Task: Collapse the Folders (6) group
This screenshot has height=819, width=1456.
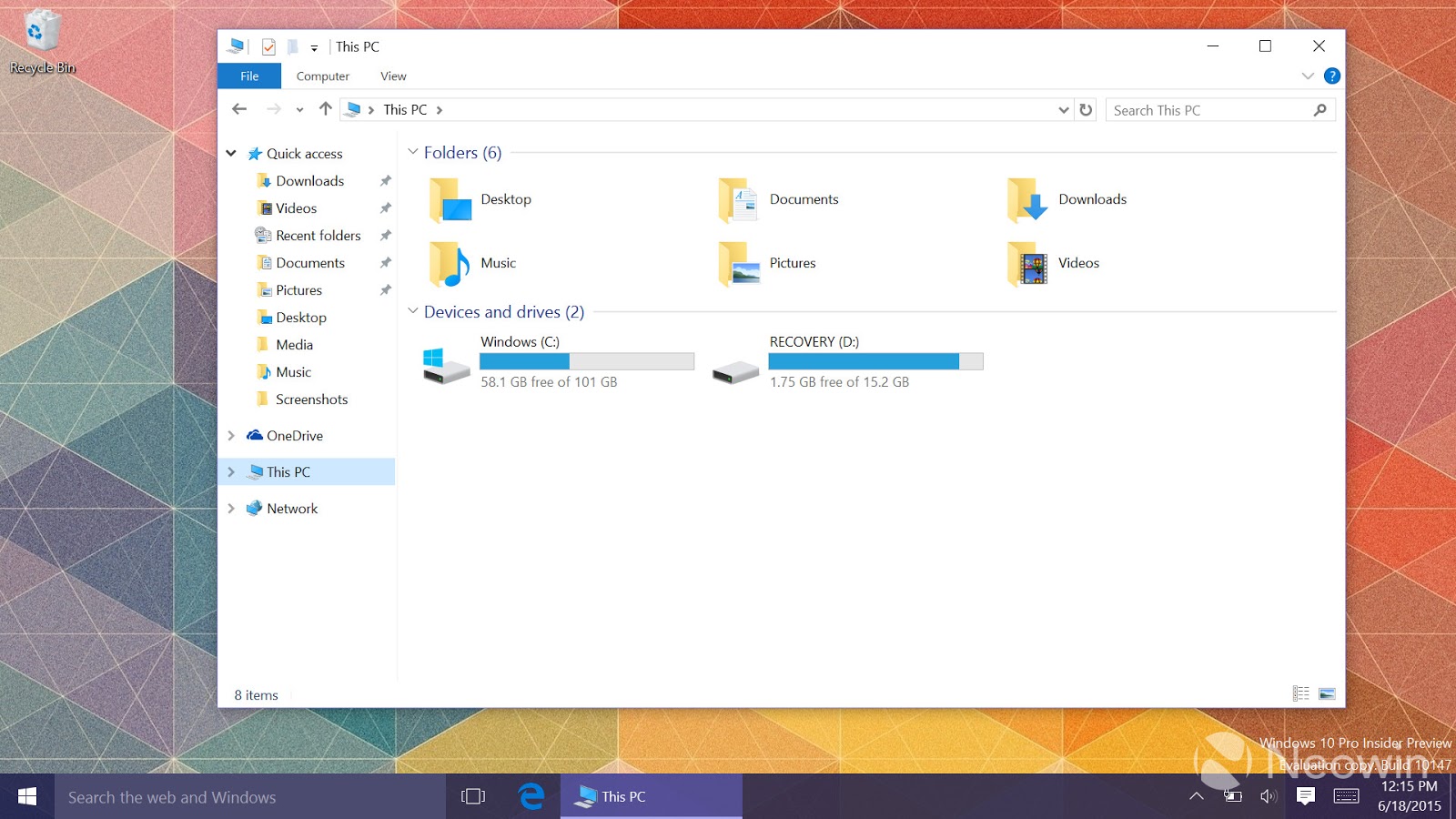Action: pyautogui.click(x=413, y=152)
